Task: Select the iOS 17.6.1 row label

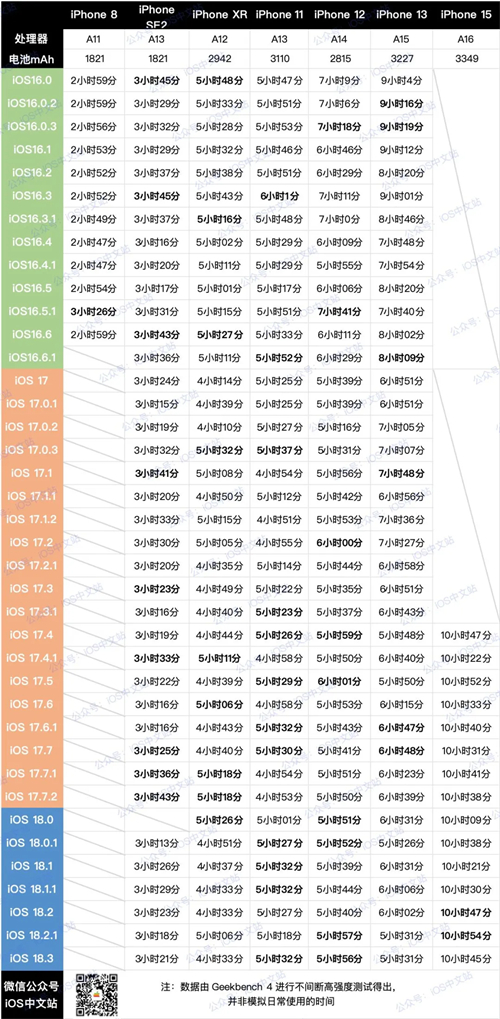Action: (33, 727)
